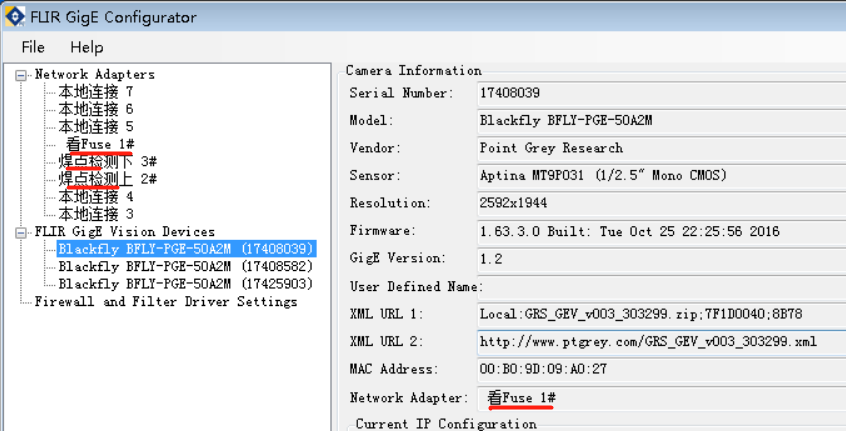
Task: Click the Sensor label
Action: 375,176
